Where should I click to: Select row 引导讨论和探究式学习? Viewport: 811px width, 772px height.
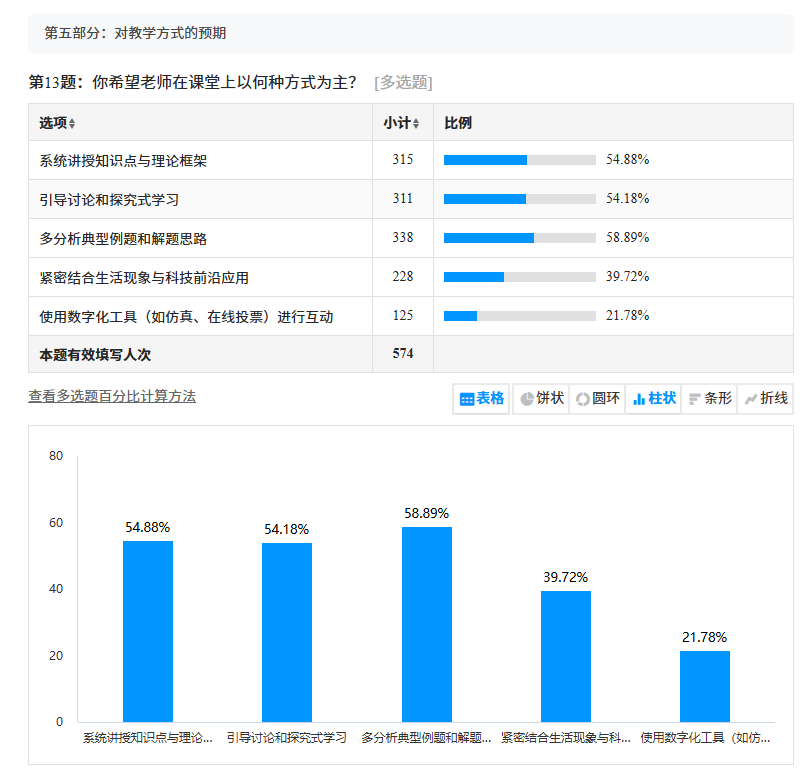109,199
